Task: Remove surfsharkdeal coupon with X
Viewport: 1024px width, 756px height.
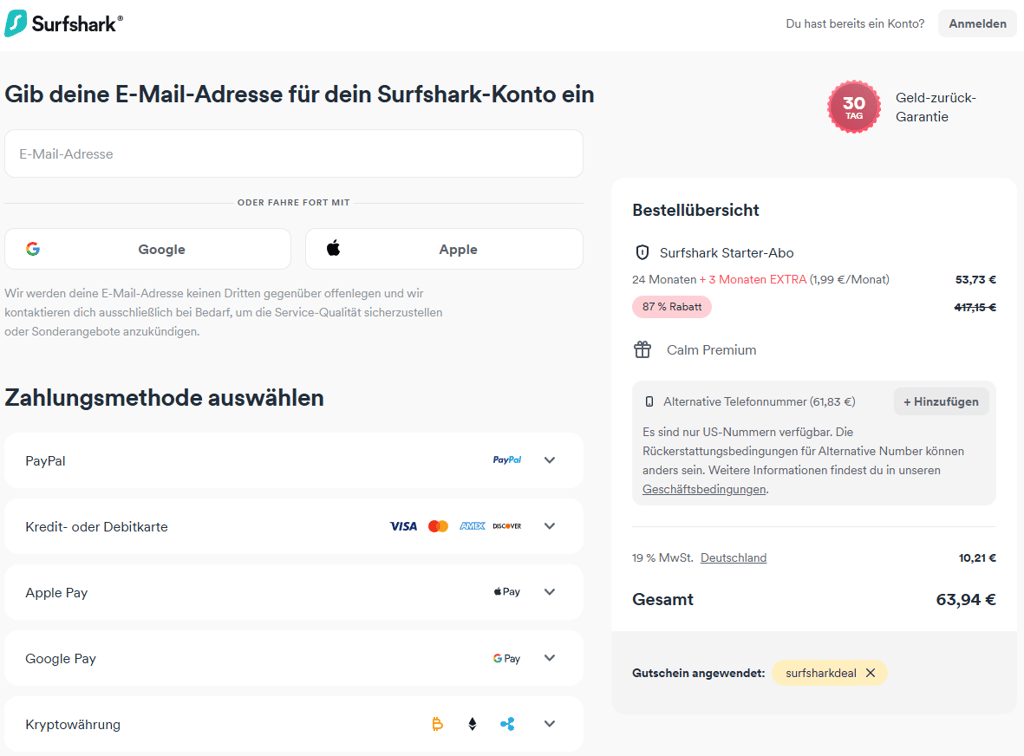Action: pyautogui.click(x=871, y=673)
